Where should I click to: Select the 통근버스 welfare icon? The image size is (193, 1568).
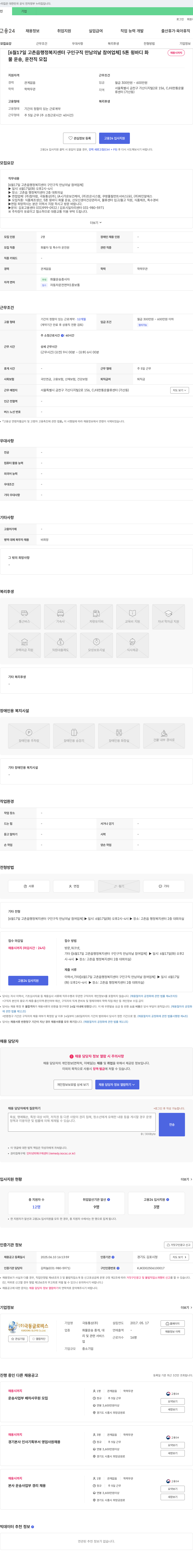click(x=25, y=617)
